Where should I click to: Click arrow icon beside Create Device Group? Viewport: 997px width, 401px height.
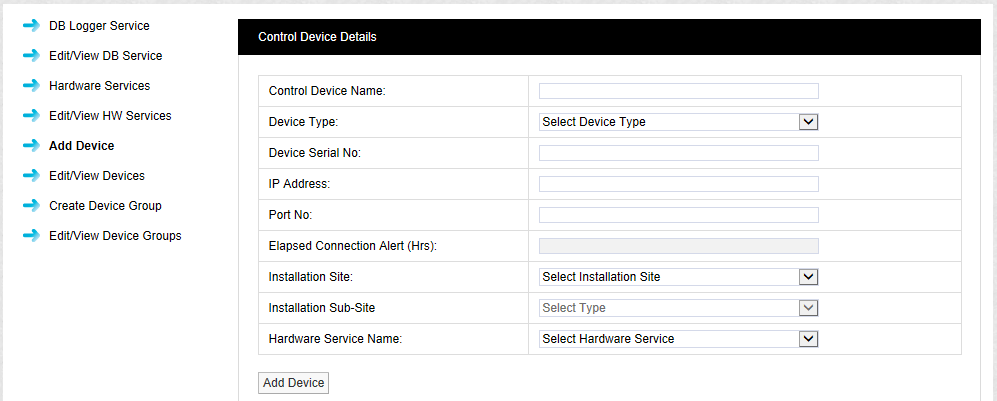click(x=30, y=206)
